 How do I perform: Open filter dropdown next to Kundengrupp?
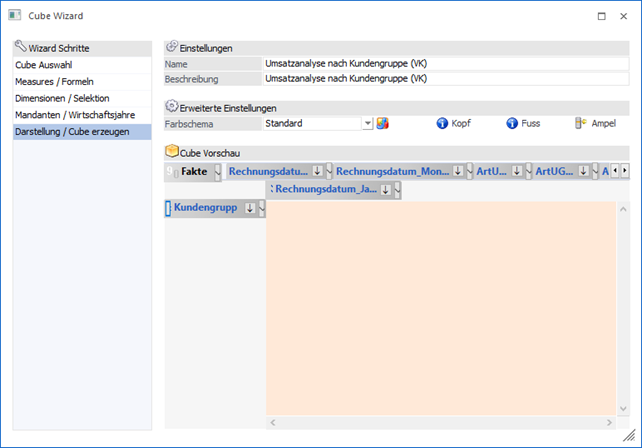(262, 208)
